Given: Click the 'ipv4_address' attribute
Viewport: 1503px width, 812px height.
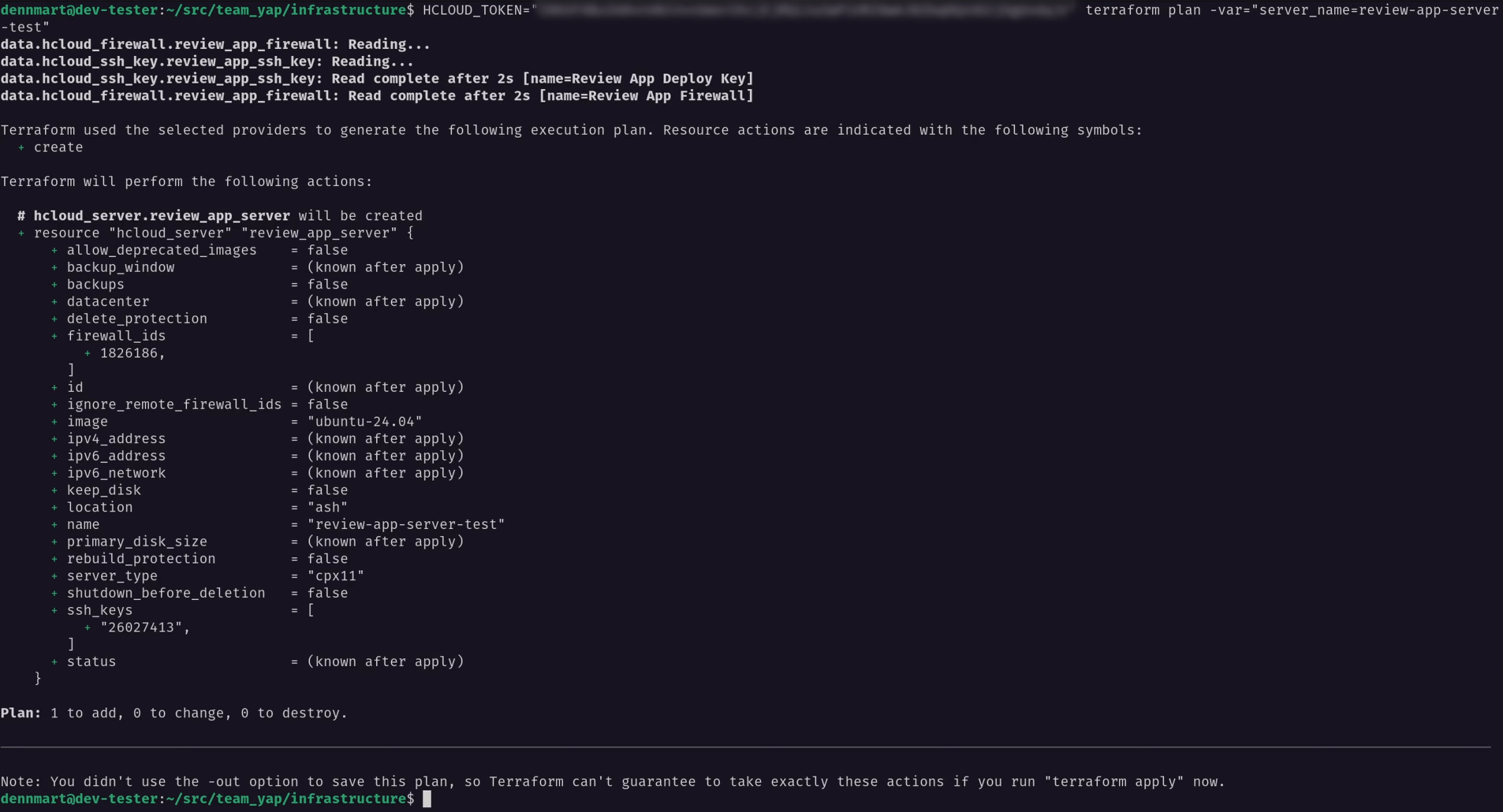Looking at the screenshot, I should tap(116, 439).
